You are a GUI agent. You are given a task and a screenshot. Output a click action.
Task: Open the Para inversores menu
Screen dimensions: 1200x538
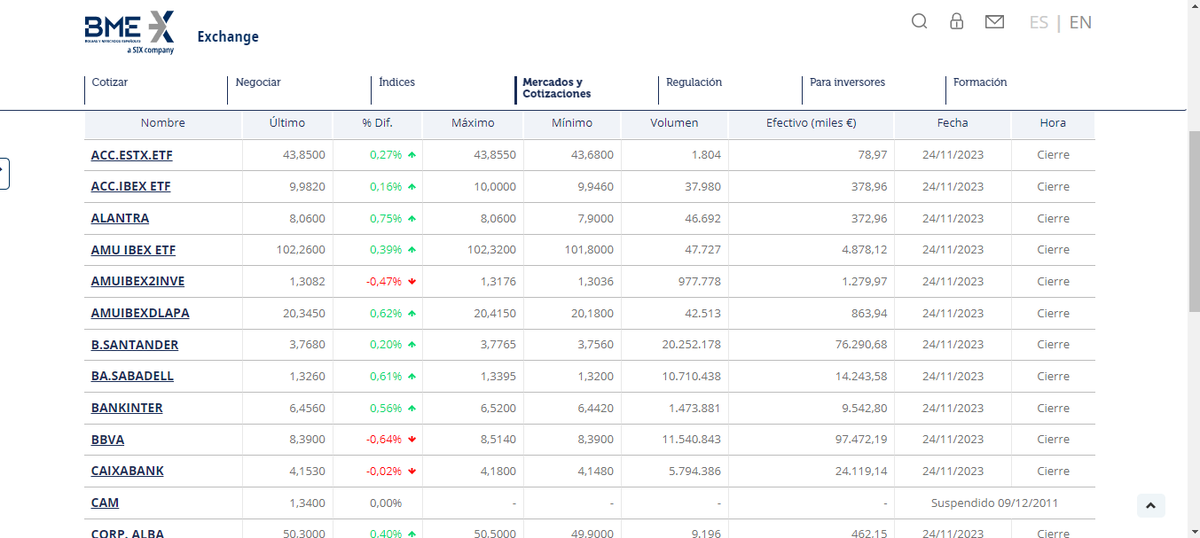(x=847, y=82)
